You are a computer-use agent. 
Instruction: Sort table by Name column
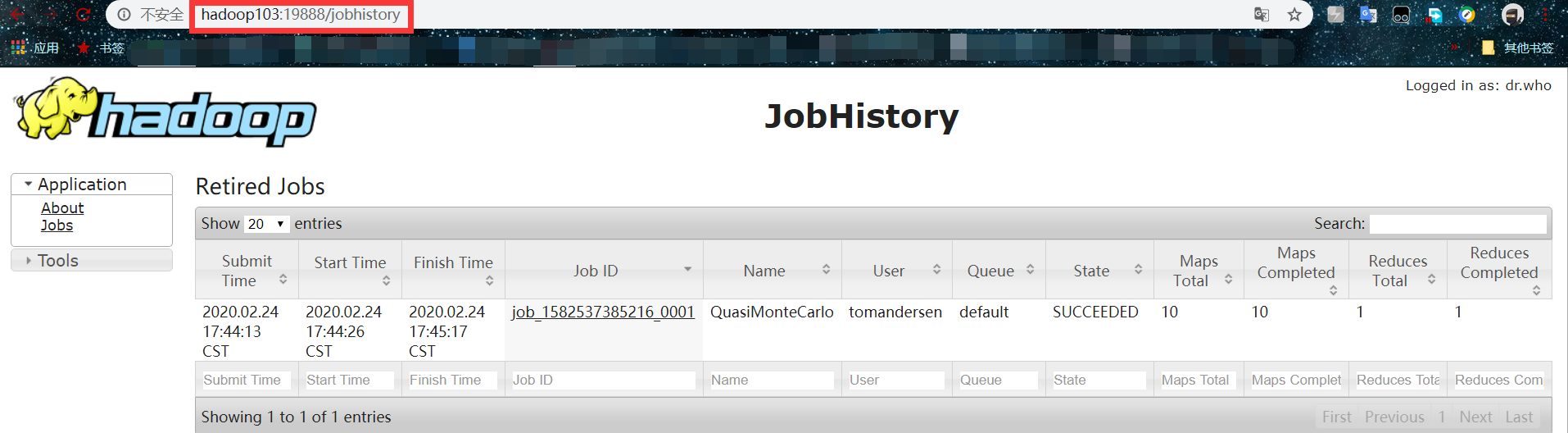pos(773,271)
